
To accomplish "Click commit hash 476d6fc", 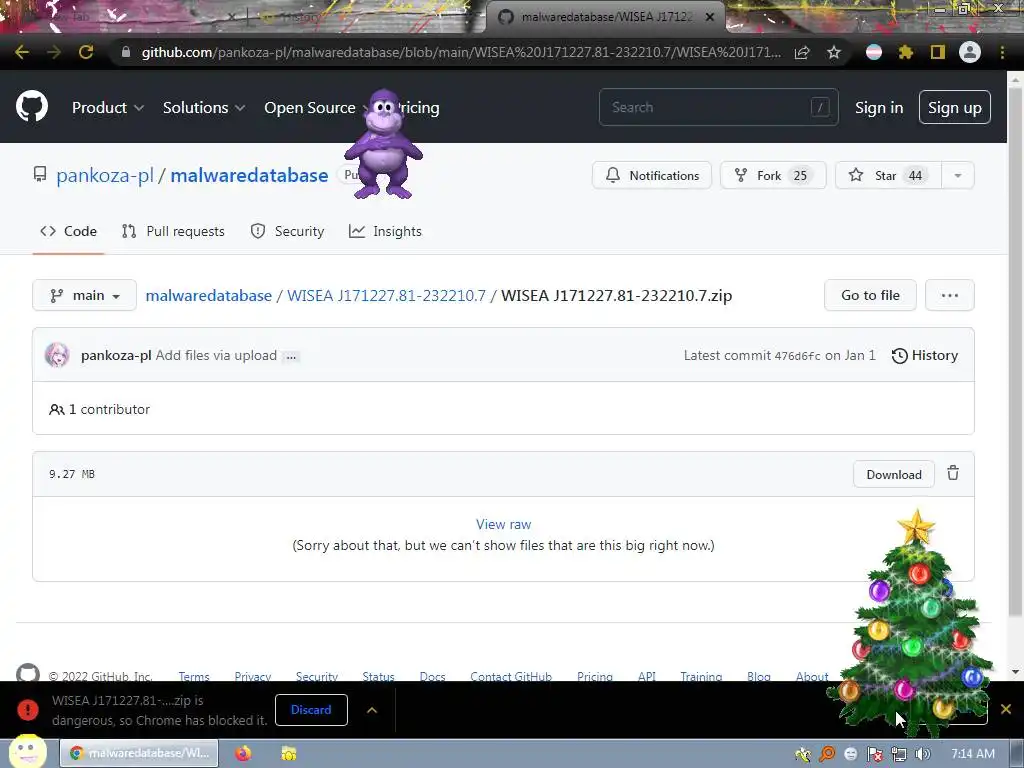I will point(797,357).
